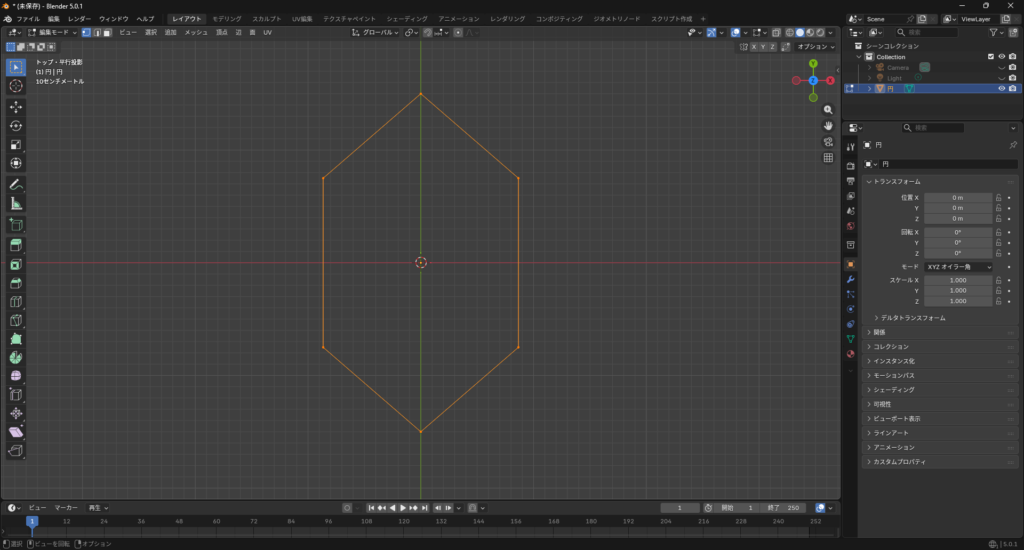Screen dimensions: 1024x550
Task: Activate the Rotate tool
Action: tap(16, 125)
